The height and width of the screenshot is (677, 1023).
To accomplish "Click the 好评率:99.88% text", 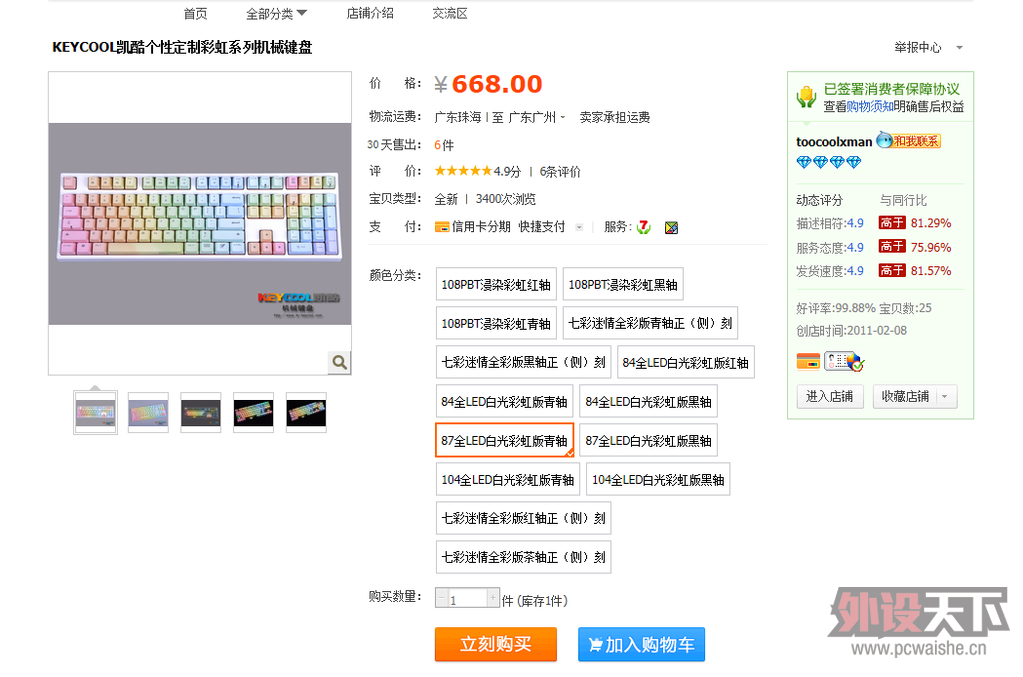I will point(836,308).
